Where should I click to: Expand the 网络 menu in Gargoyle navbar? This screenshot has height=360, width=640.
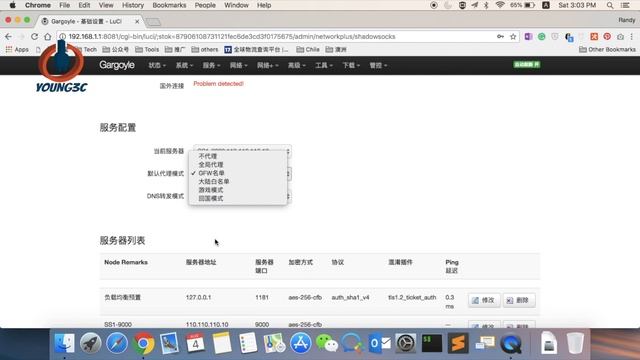(x=238, y=65)
